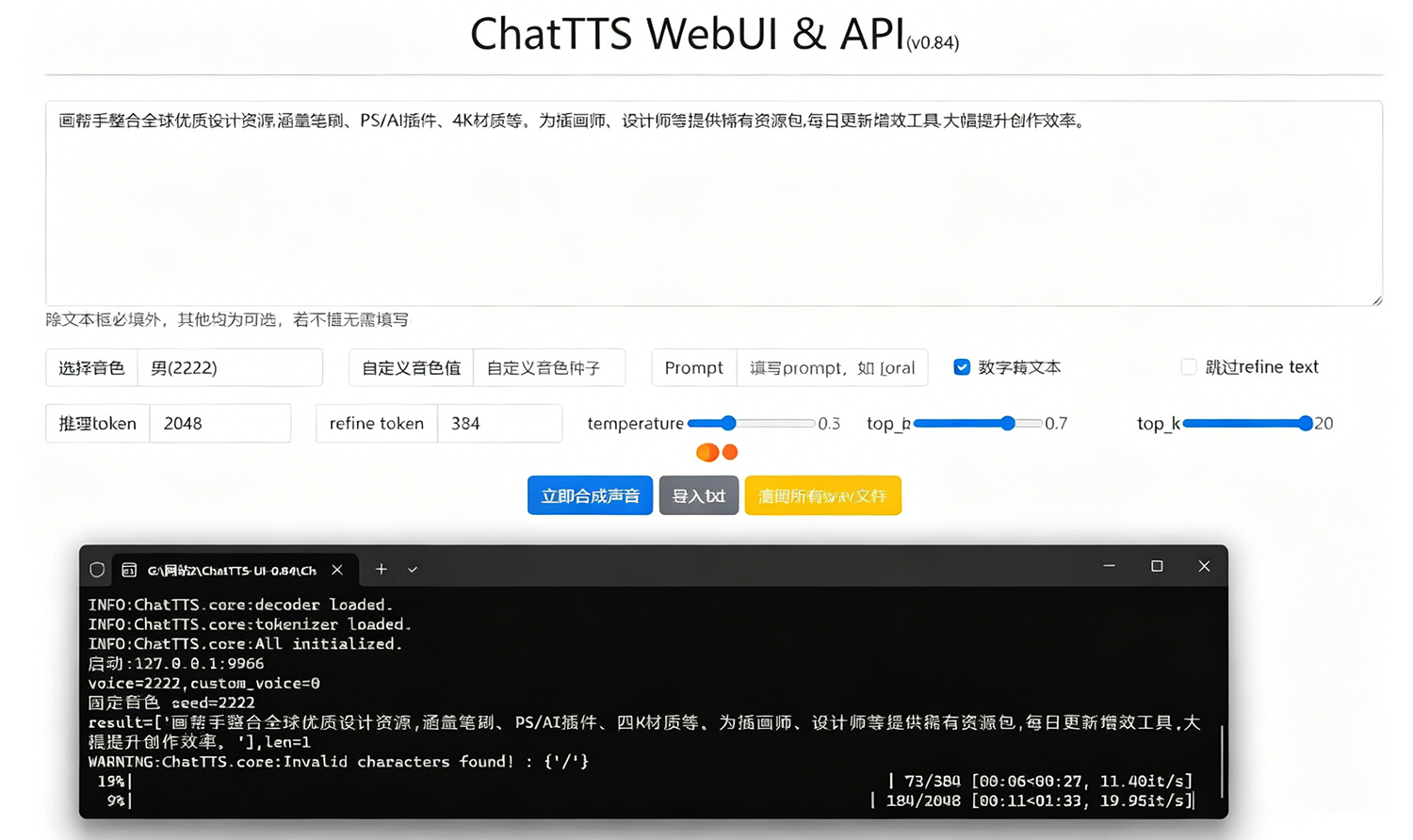The width and height of the screenshot is (1413, 840).
Task: Click the "(v0.84)" version label
Action: (933, 42)
